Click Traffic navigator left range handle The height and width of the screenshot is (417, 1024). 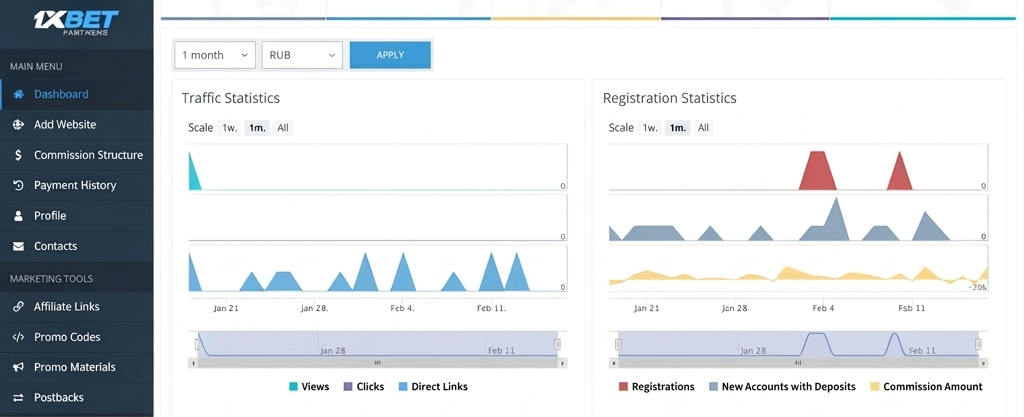[x=197, y=344]
